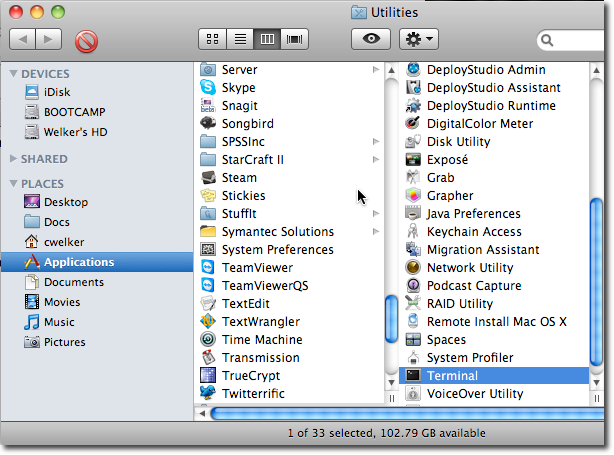Click the Transmission icon
Image resolution: width=614 pixels, height=455 pixels.
(208, 358)
